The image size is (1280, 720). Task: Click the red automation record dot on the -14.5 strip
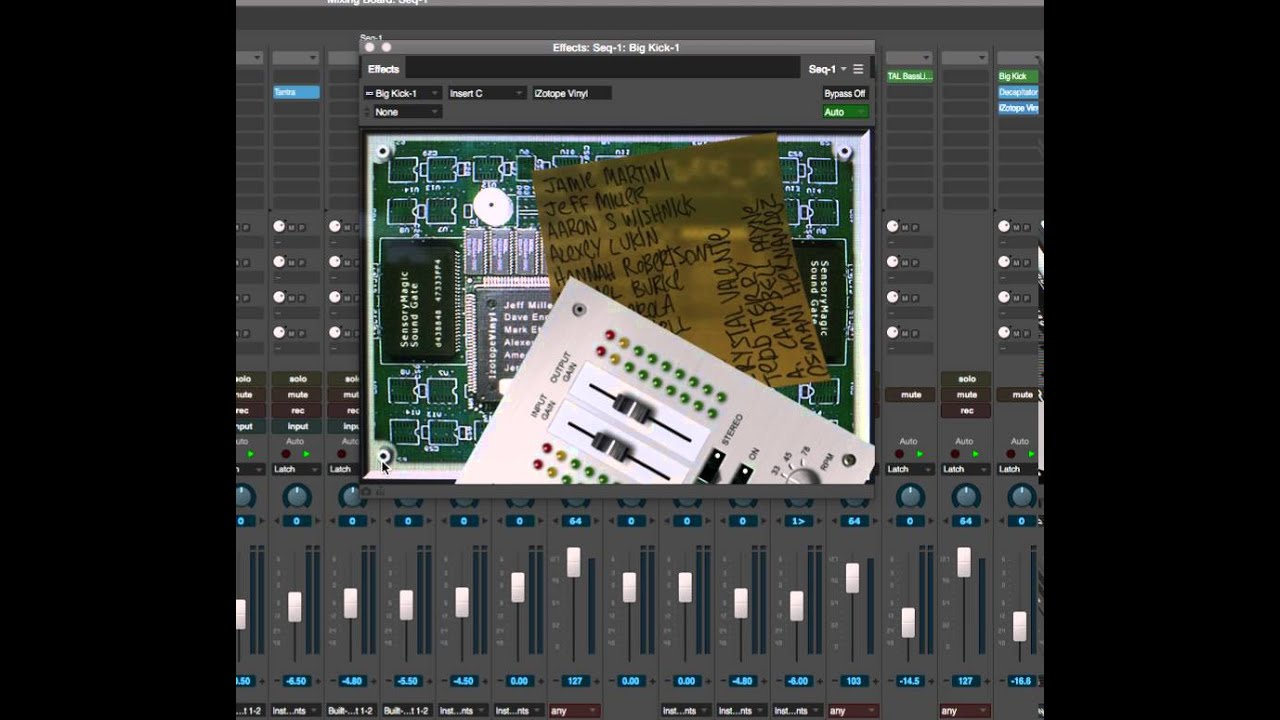(x=898, y=454)
